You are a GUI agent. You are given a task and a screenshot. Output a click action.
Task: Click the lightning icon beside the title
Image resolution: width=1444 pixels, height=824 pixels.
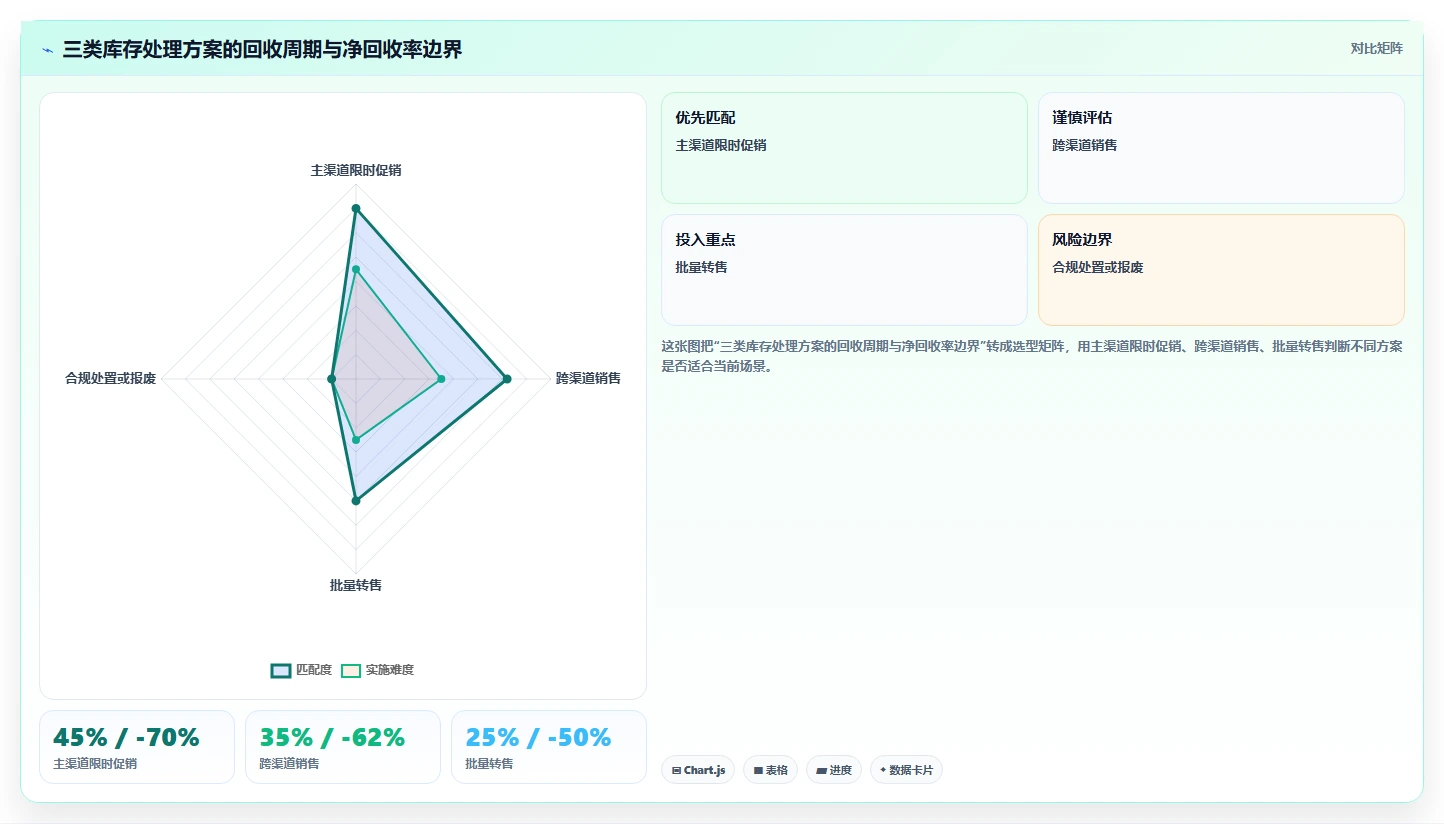pyautogui.click(x=48, y=50)
